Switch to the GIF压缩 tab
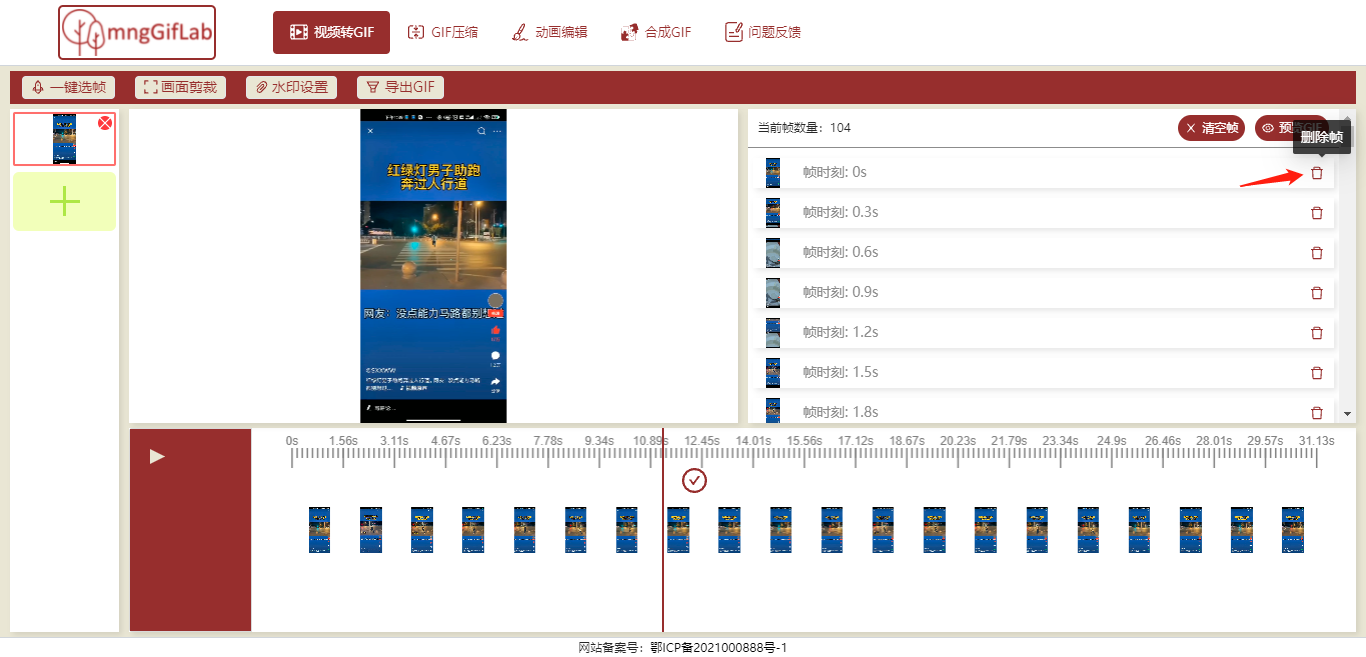 pyautogui.click(x=443, y=32)
